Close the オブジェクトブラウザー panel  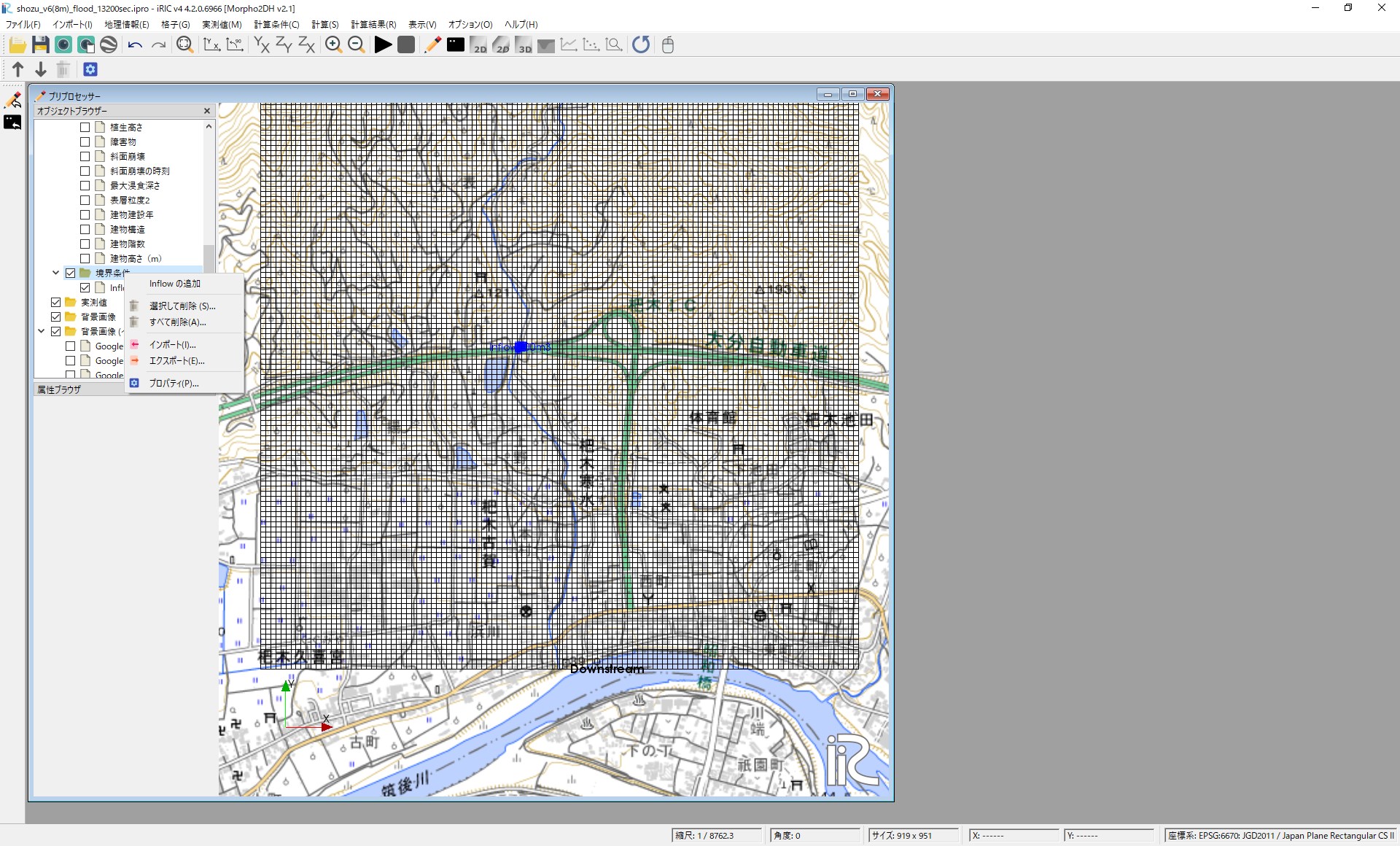tap(207, 111)
